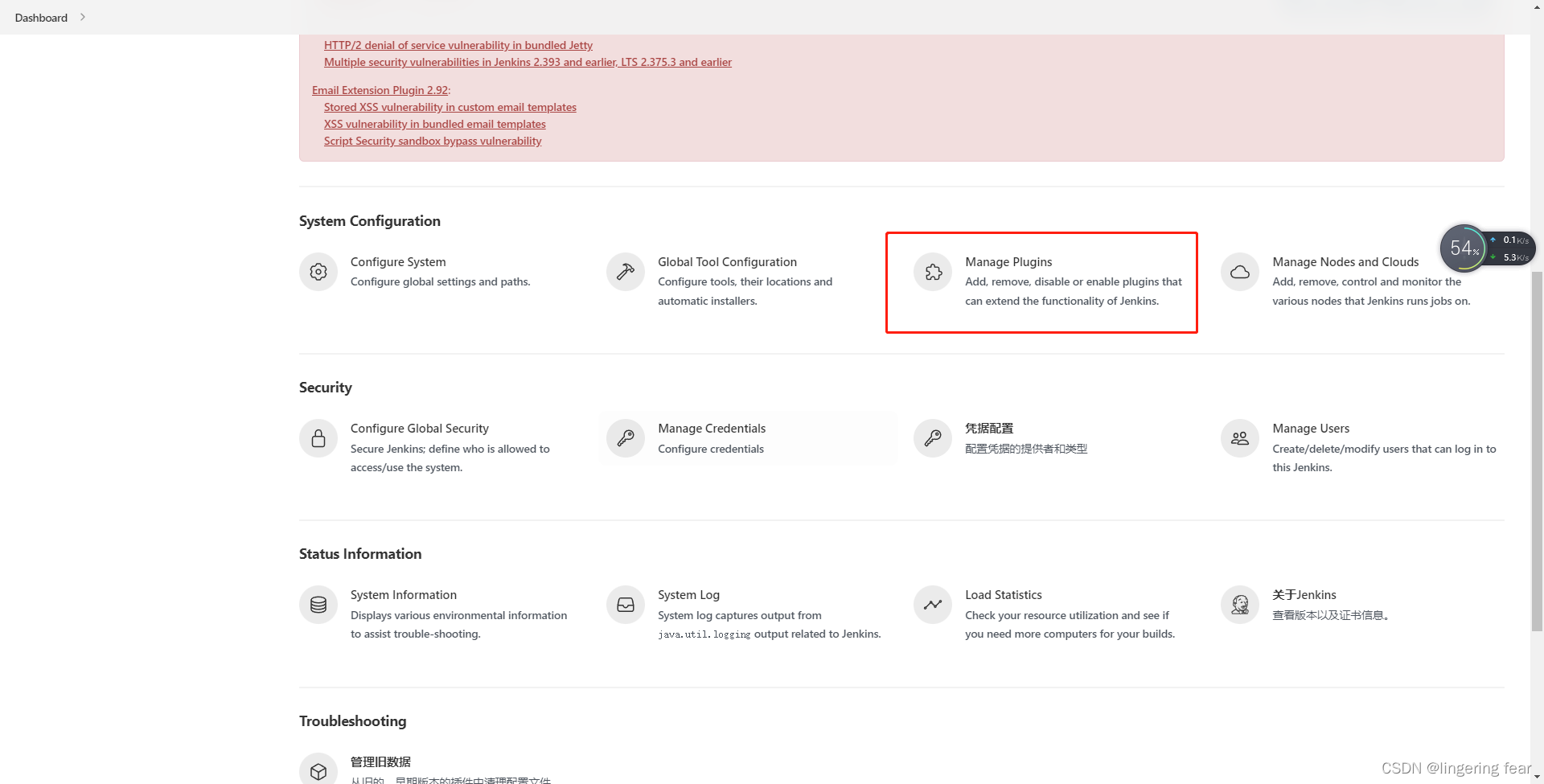Click 'Create/delete/modify users' description text
The image size is (1544, 784).
1384,458
